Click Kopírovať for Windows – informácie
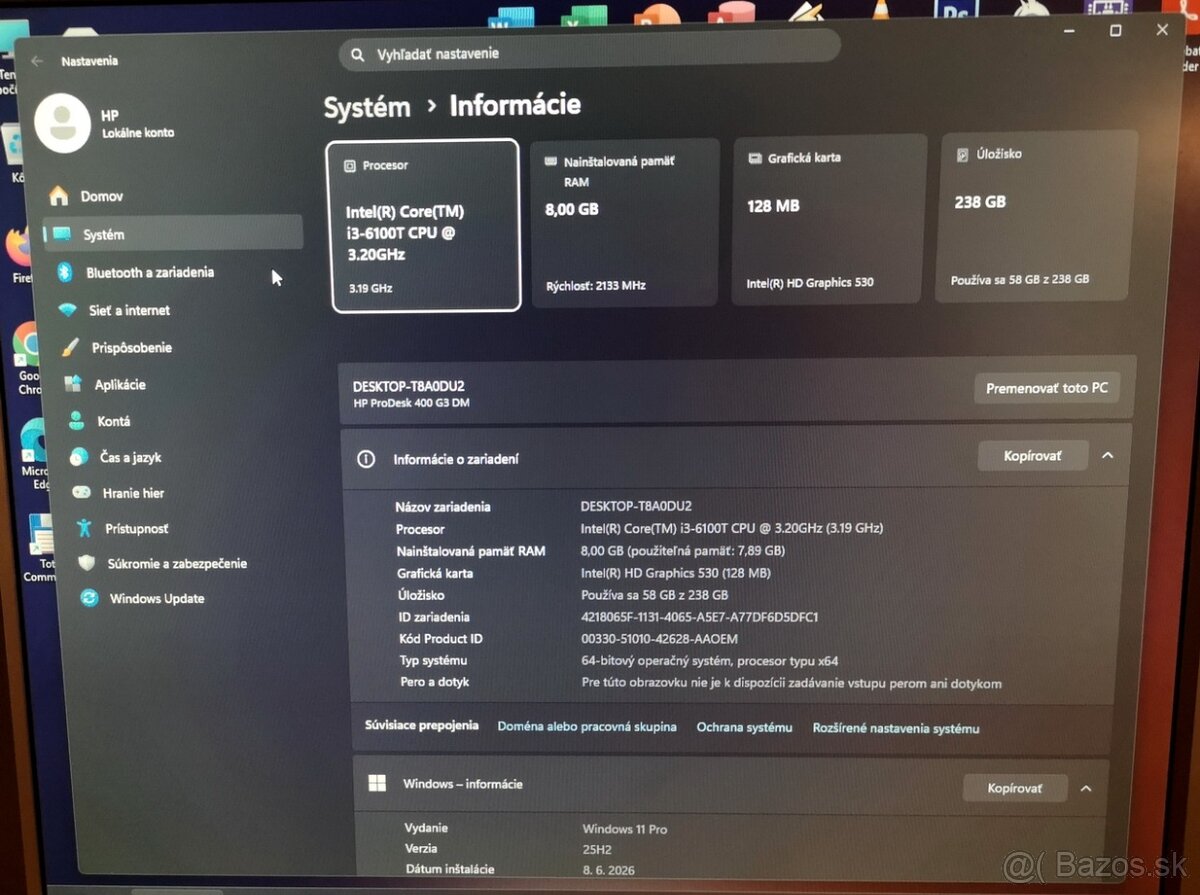The height and width of the screenshot is (895, 1200). click(x=1015, y=788)
